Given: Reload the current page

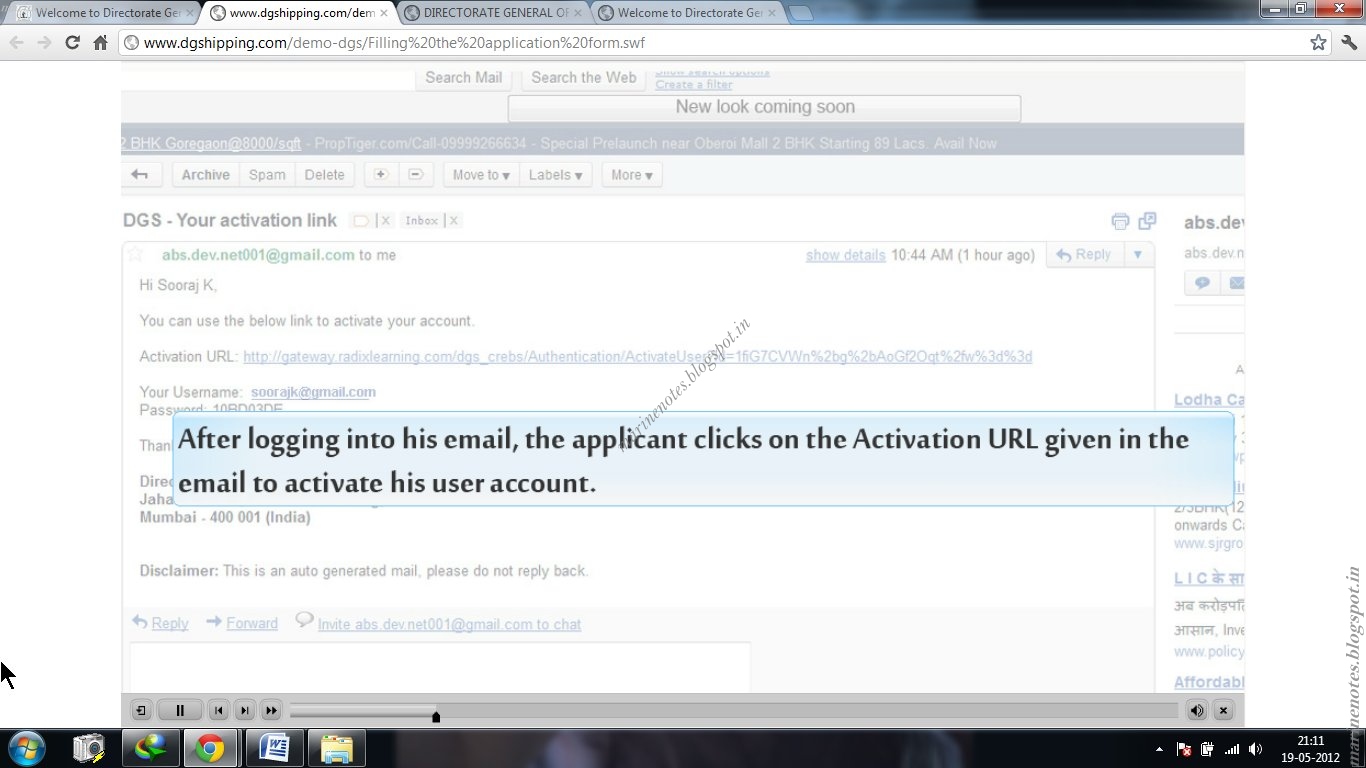Looking at the screenshot, I should pyautogui.click(x=72, y=43).
